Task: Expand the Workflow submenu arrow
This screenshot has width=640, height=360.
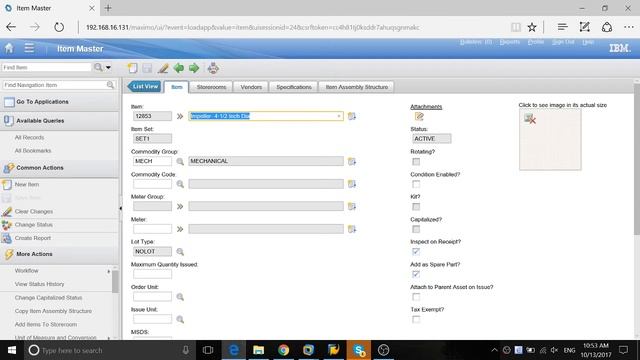Action: (109, 271)
